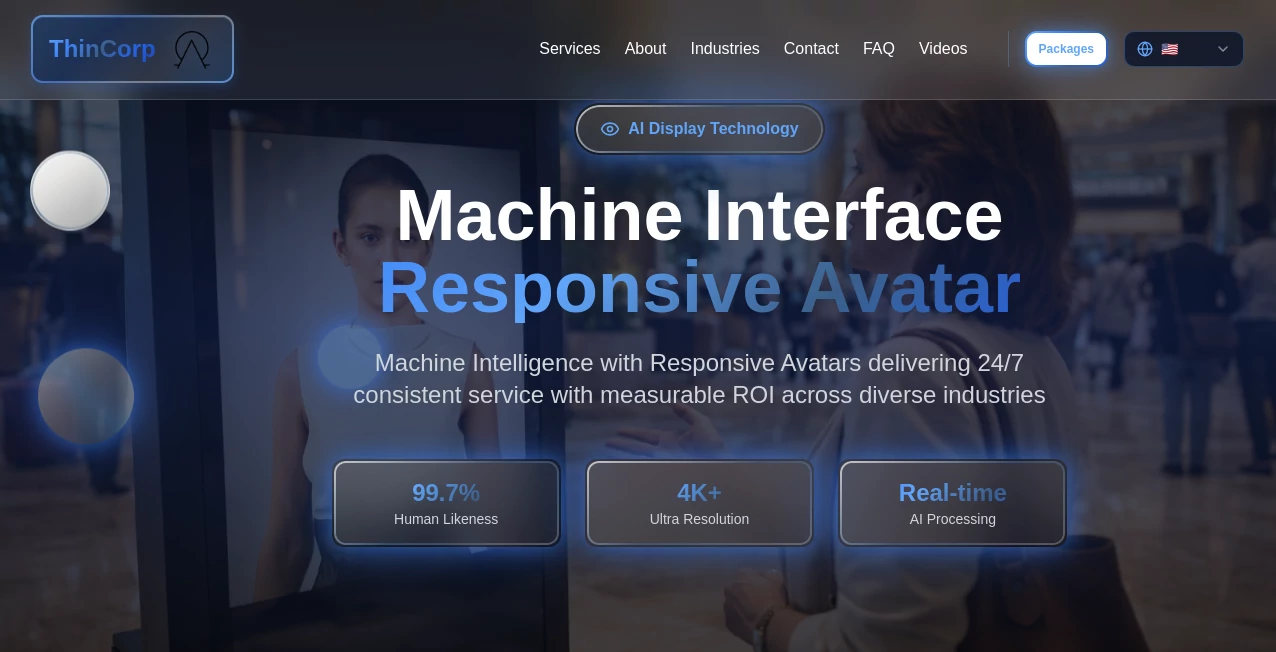Expand the language chevron arrow
This screenshot has height=652, width=1276.
tap(1223, 49)
